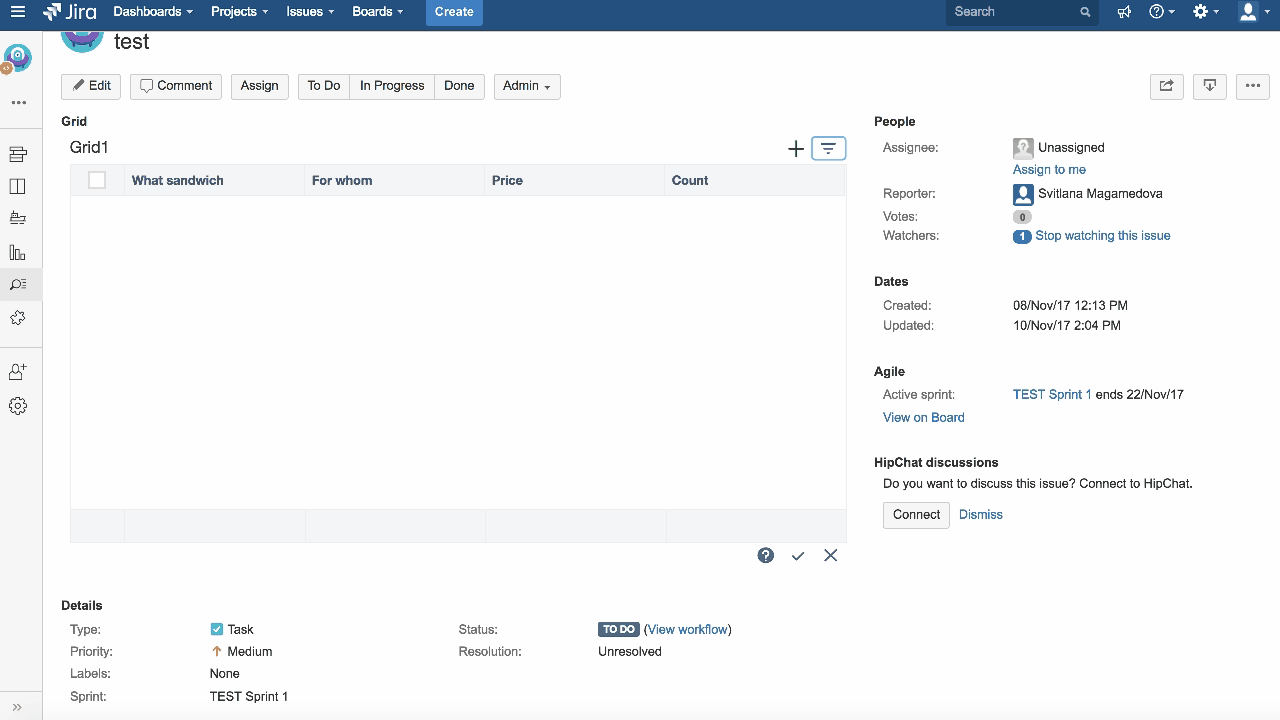Image resolution: width=1280 pixels, height=720 pixels.
Task: Select the Backlog icon in the project sidebar
Action: tap(22, 154)
